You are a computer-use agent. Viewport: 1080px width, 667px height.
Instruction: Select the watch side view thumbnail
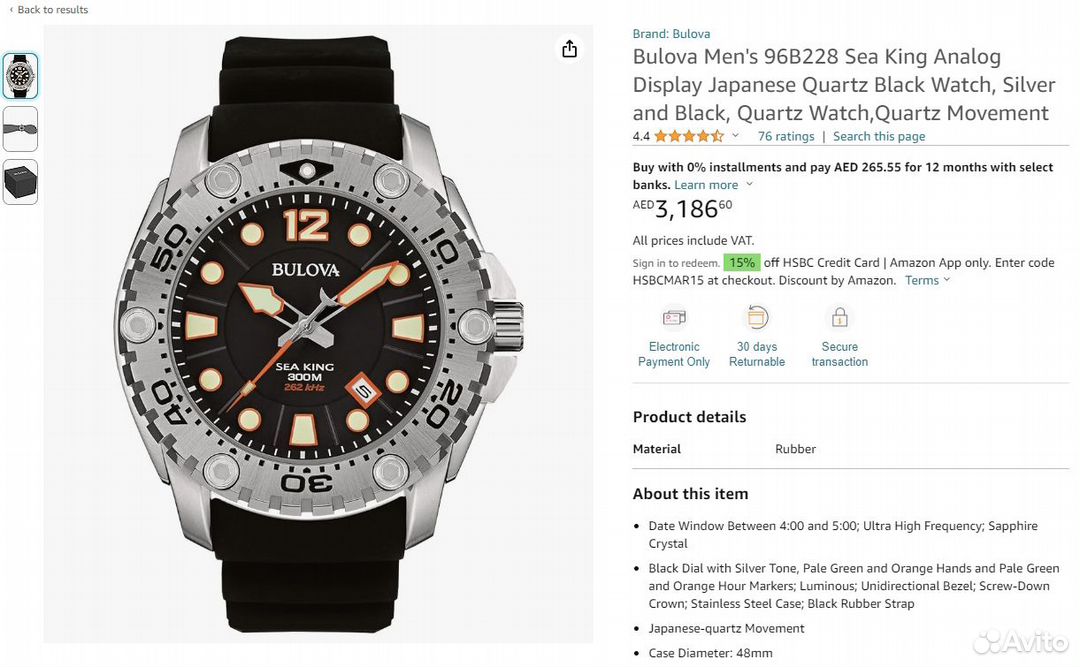click(20, 129)
